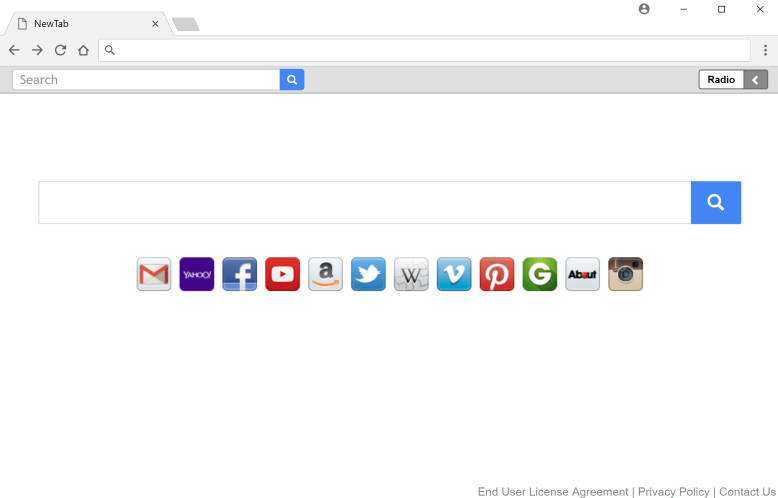The image size is (778, 498).
Task: Open the Wikipedia shortcut icon
Action: [x=411, y=274]
